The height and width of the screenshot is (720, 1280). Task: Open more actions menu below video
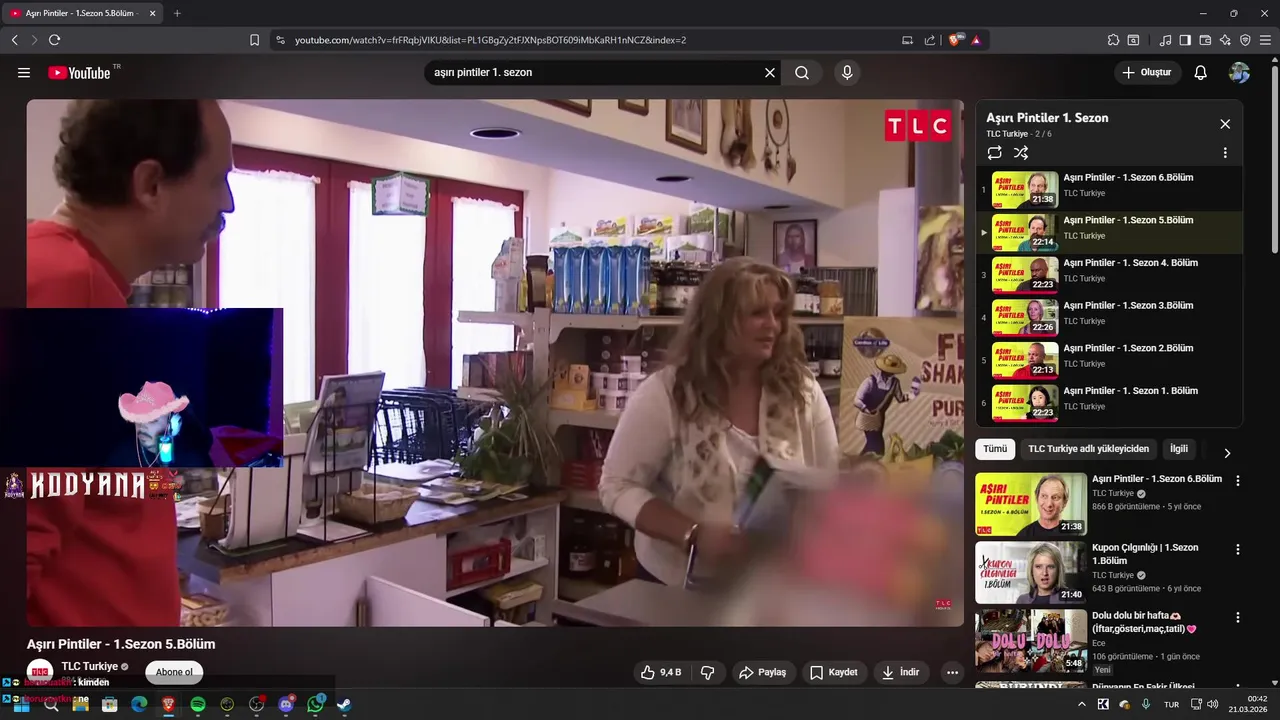[952, 673]
